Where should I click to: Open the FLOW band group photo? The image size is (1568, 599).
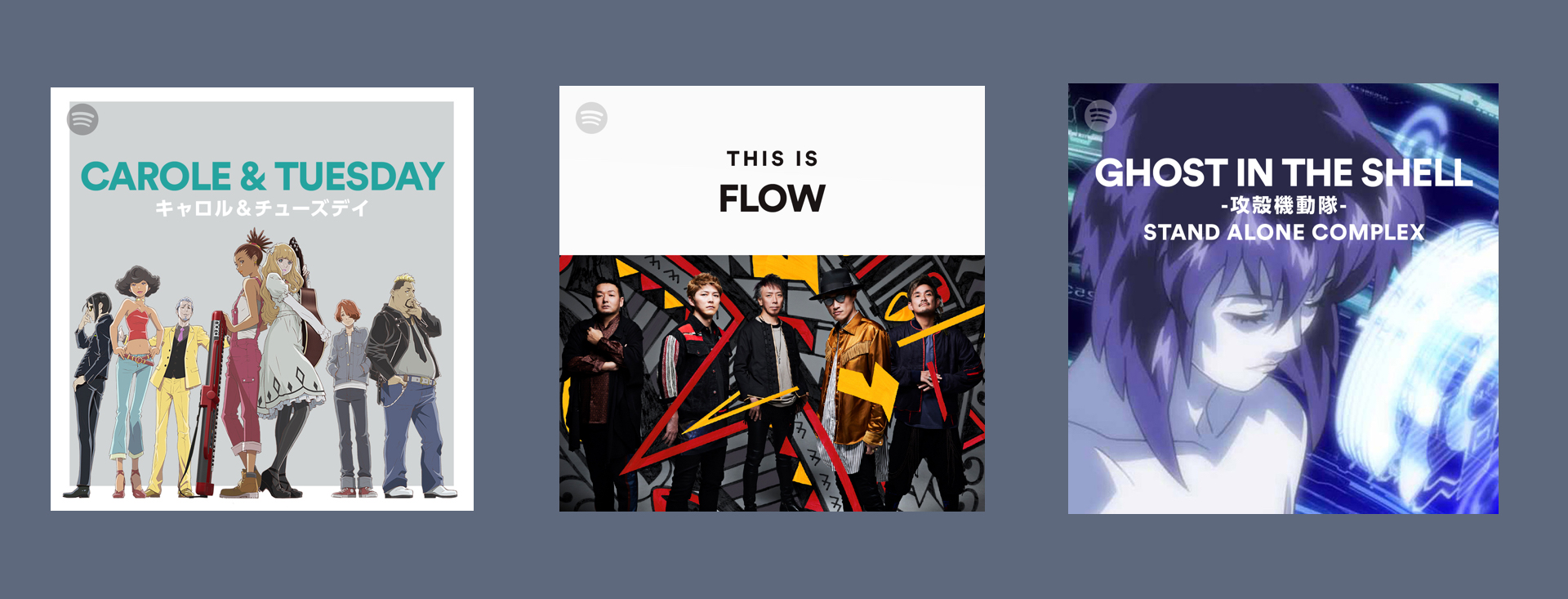pyautogui.click(x=772, y=383)
